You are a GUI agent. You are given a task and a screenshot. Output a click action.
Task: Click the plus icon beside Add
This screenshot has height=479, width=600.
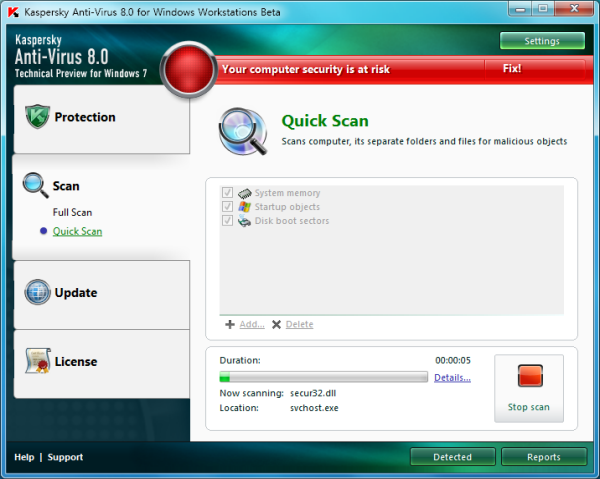230,324
